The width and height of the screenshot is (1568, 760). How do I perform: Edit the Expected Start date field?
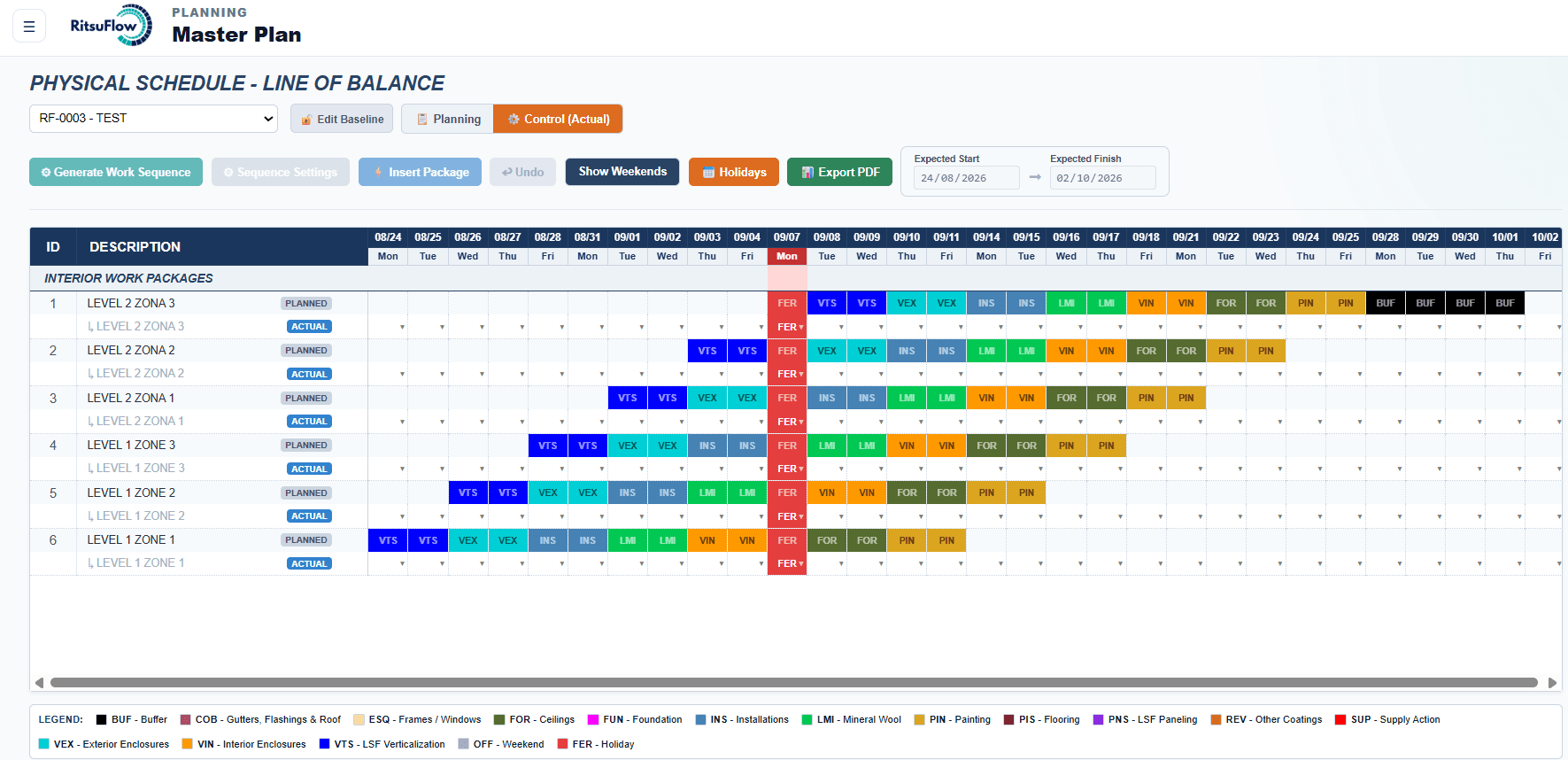pos(967,178)
